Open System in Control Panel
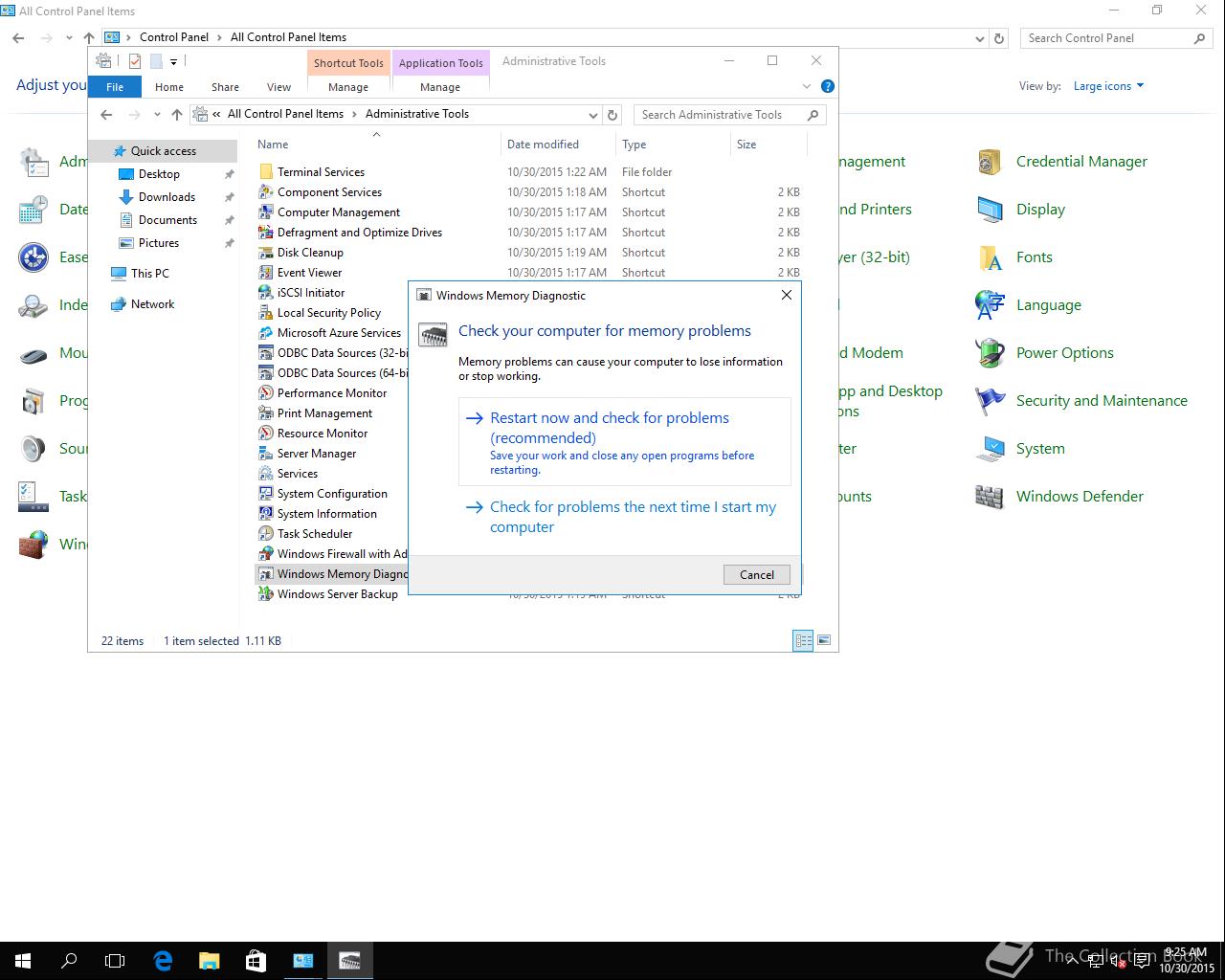 click(x=1020, y=449)
